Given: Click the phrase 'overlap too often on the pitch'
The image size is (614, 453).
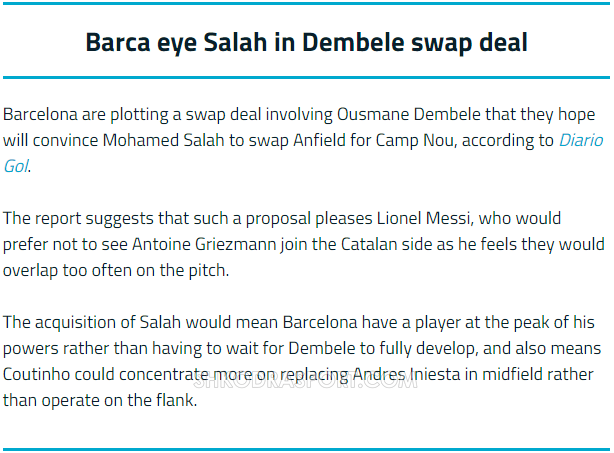Looking at the screenshot, I should (x=114, y=270).
